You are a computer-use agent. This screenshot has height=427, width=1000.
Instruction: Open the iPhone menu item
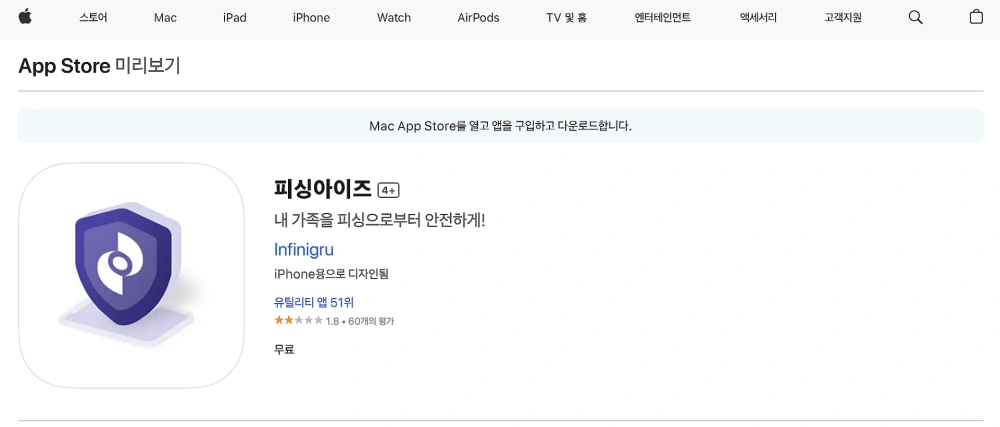tap(311, 18)
